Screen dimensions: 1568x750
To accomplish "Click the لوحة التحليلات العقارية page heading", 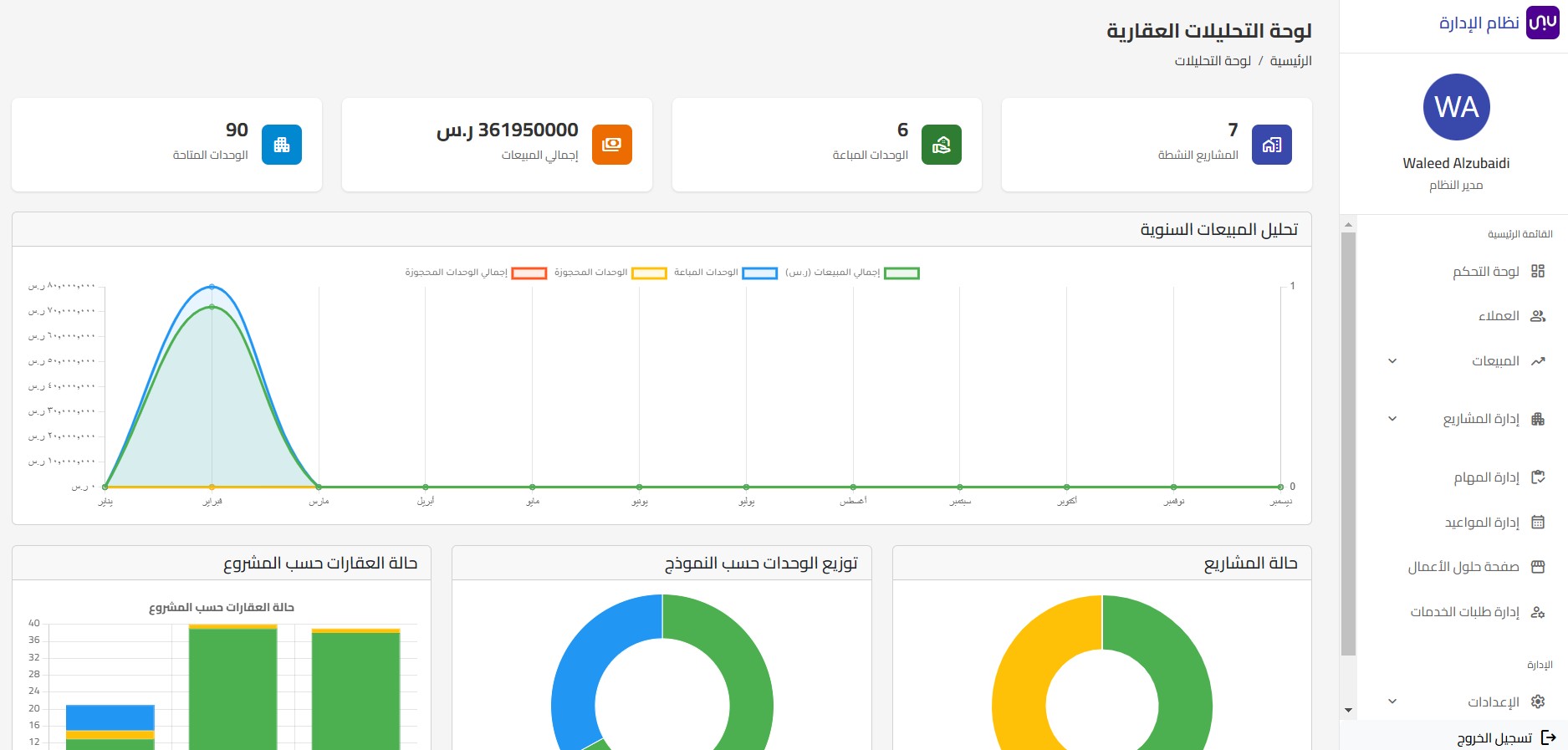I will (1209, 31).
